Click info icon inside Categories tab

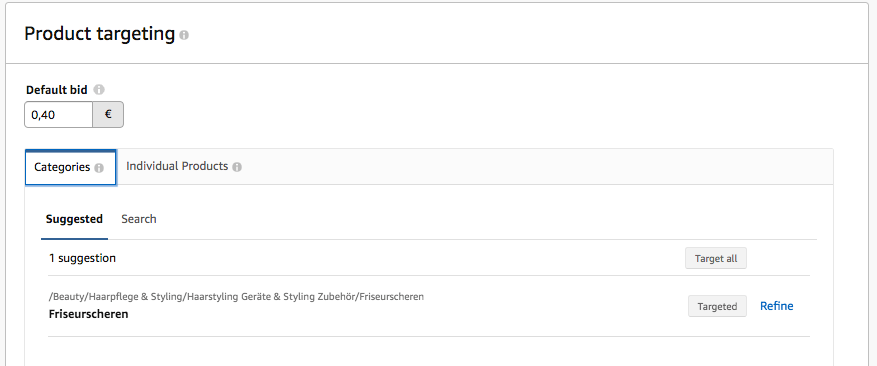[x=99, y=168]
